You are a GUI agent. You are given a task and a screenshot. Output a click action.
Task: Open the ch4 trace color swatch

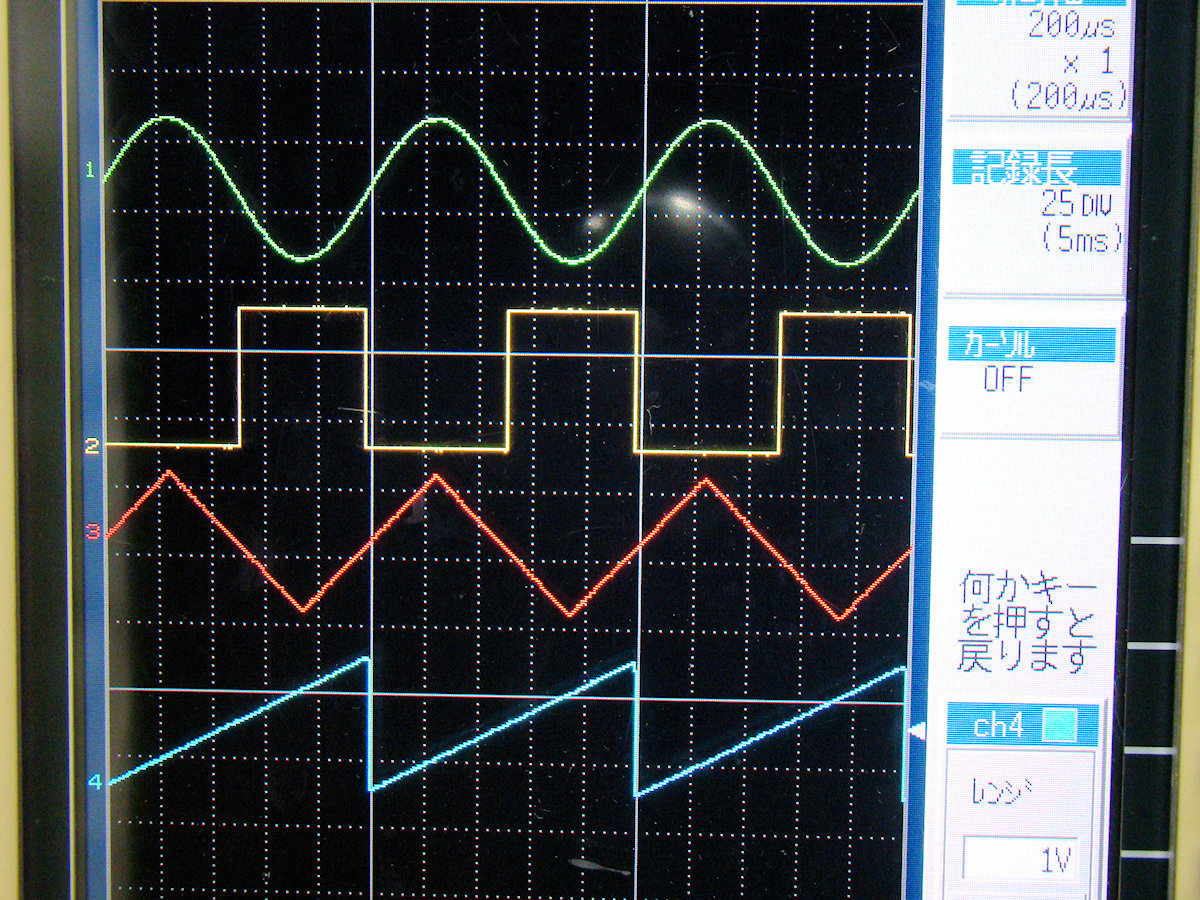tap(1060, 726)
